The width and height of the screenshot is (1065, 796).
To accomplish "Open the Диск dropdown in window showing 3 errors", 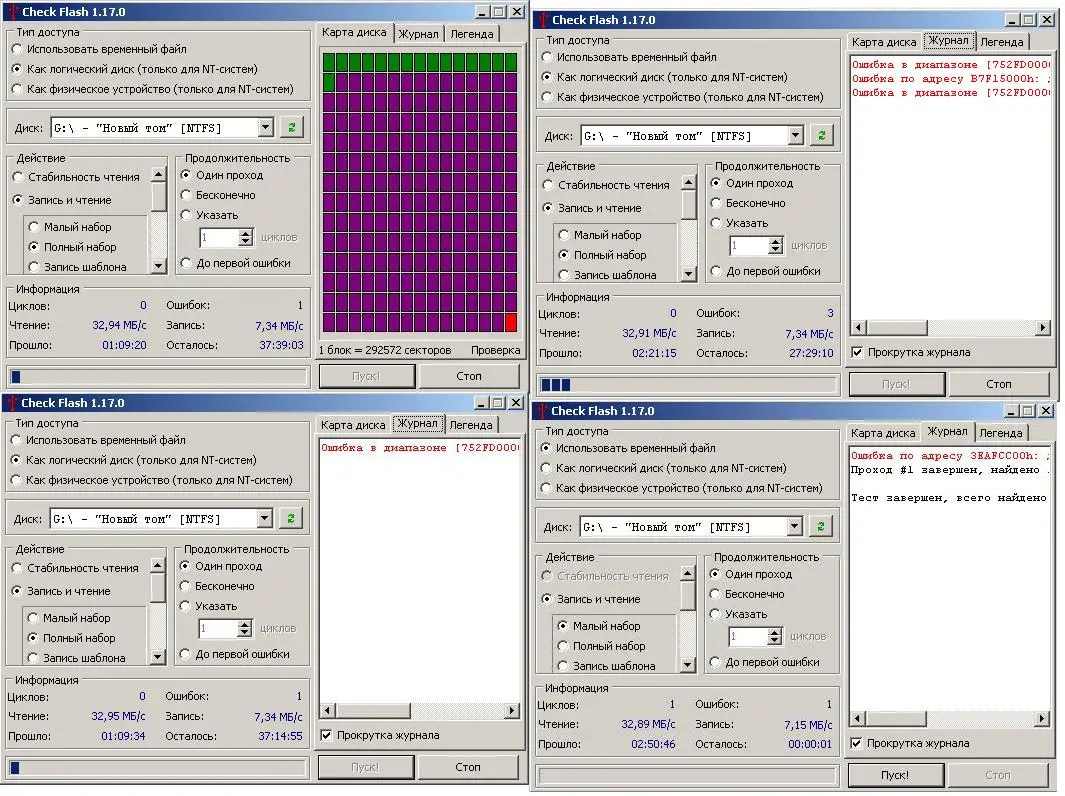I will (x=796, y=135).
